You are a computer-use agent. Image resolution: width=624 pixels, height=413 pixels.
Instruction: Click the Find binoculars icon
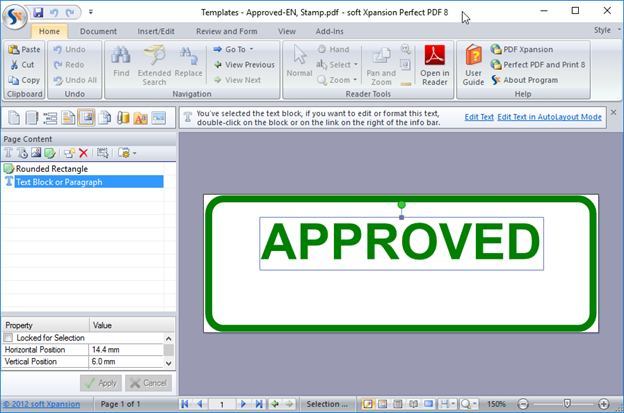(121, 64)
